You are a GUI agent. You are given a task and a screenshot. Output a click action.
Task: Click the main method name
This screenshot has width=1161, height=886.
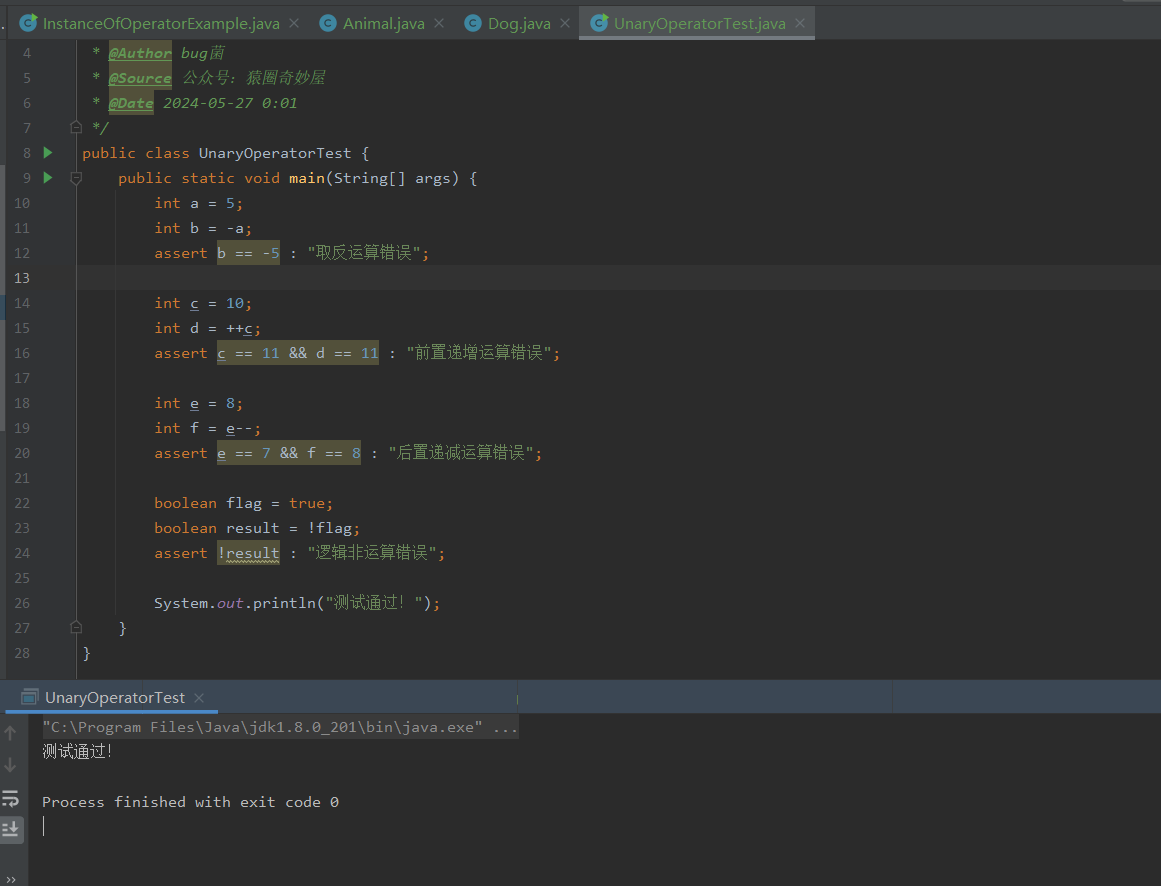click(x=307, y=178)
